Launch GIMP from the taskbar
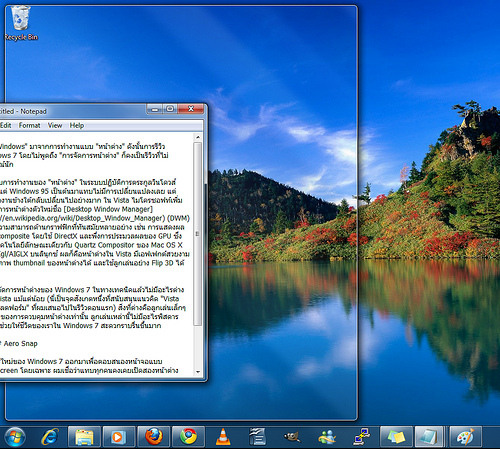500x449 pixels. 292,437
